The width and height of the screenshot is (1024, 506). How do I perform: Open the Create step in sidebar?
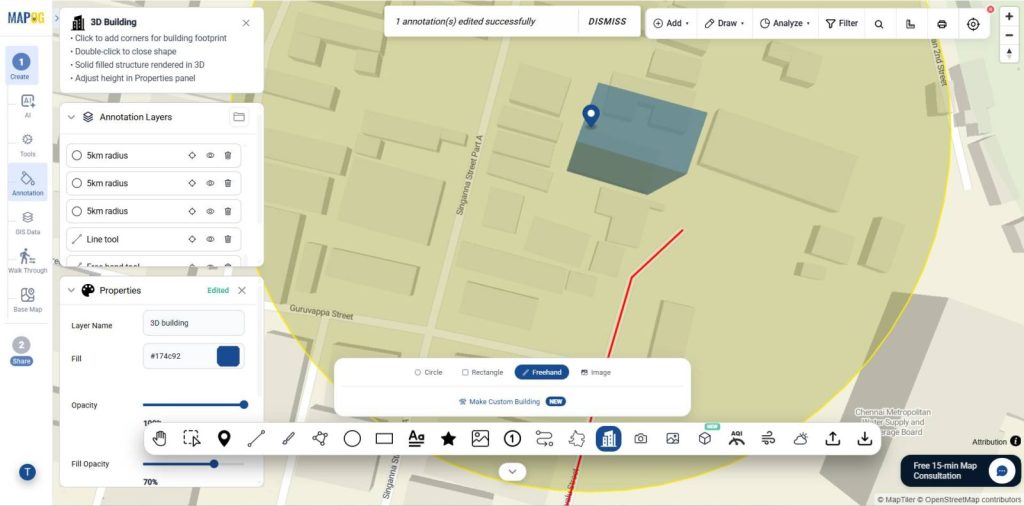point(20,66)
